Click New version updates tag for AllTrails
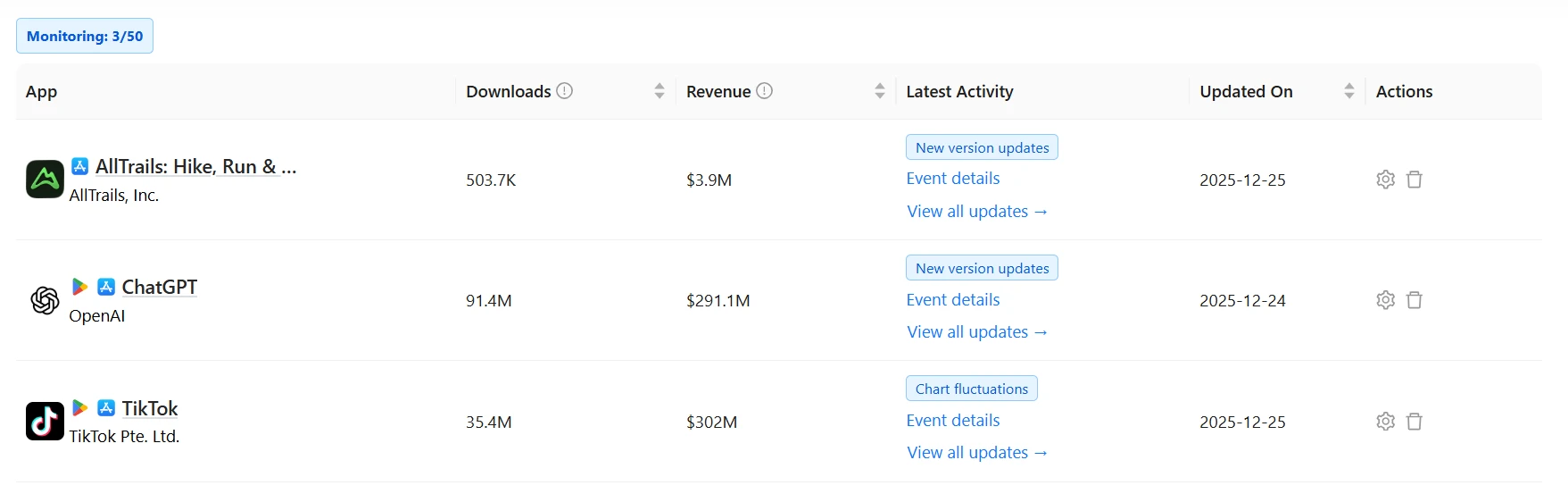This screenshot has height=502, width=1568. tap(982, 147)
